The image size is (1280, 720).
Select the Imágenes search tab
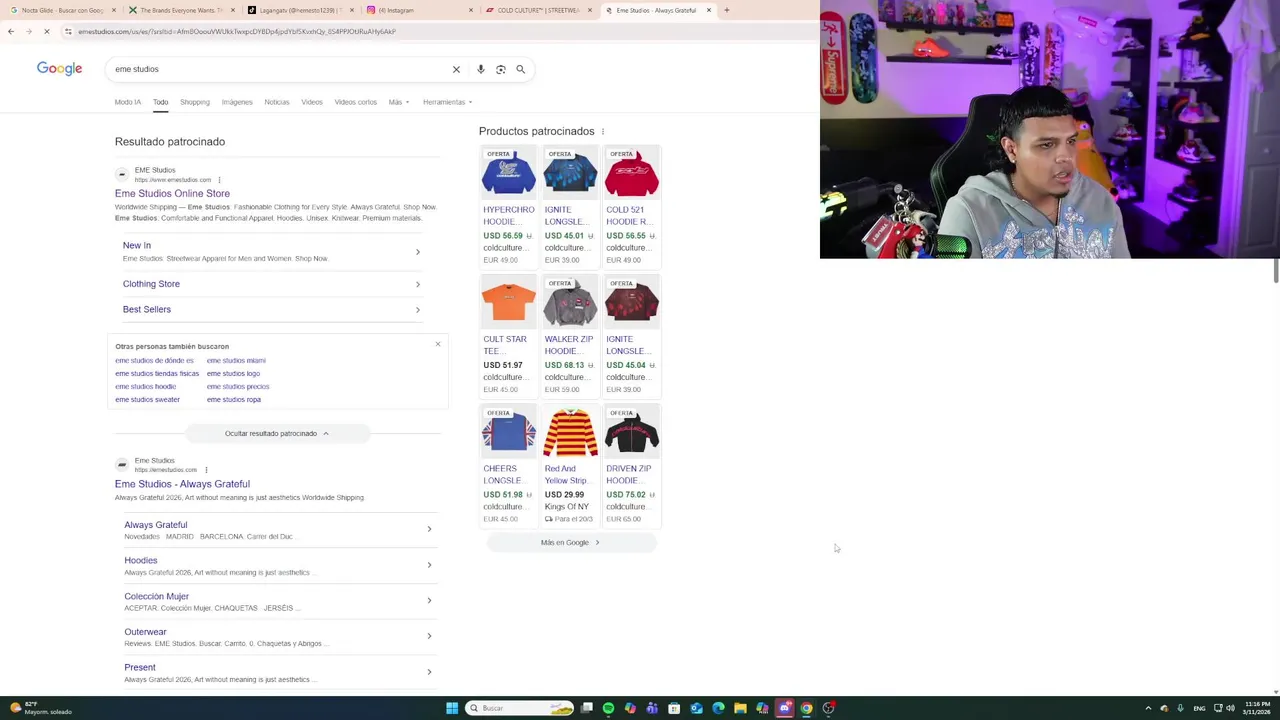[x=237, y=102]
